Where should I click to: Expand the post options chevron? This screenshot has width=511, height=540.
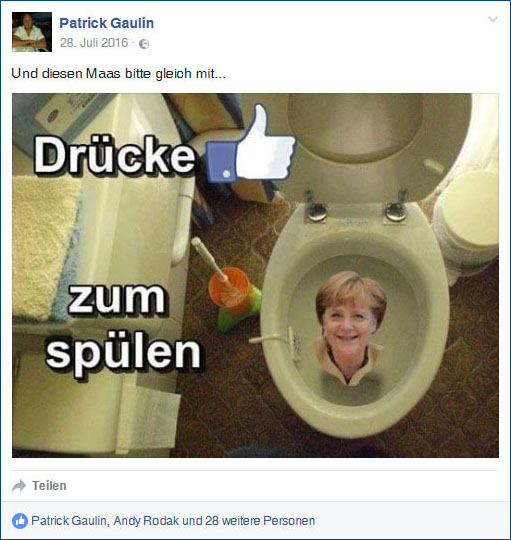click(493, 19)
